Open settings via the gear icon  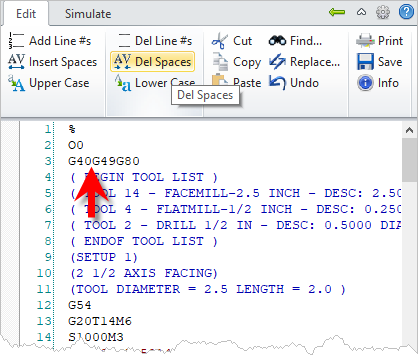(383, 12)
